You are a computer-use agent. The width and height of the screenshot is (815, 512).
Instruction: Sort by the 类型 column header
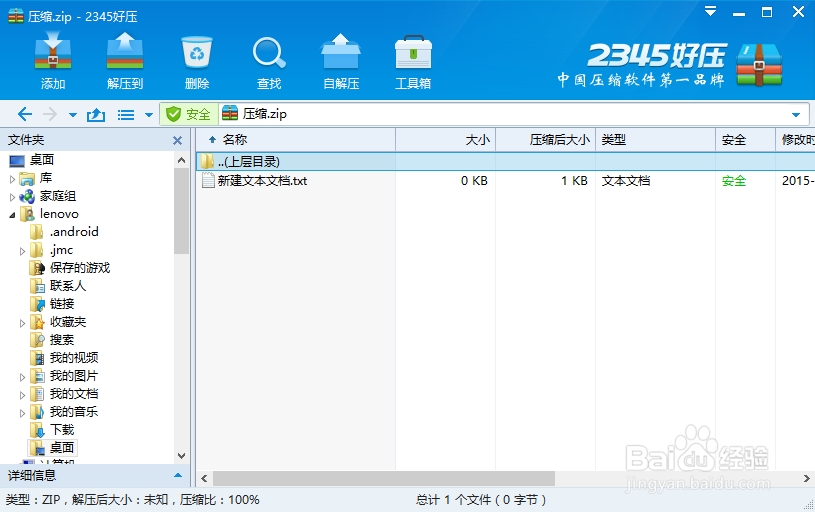[655, 140]
